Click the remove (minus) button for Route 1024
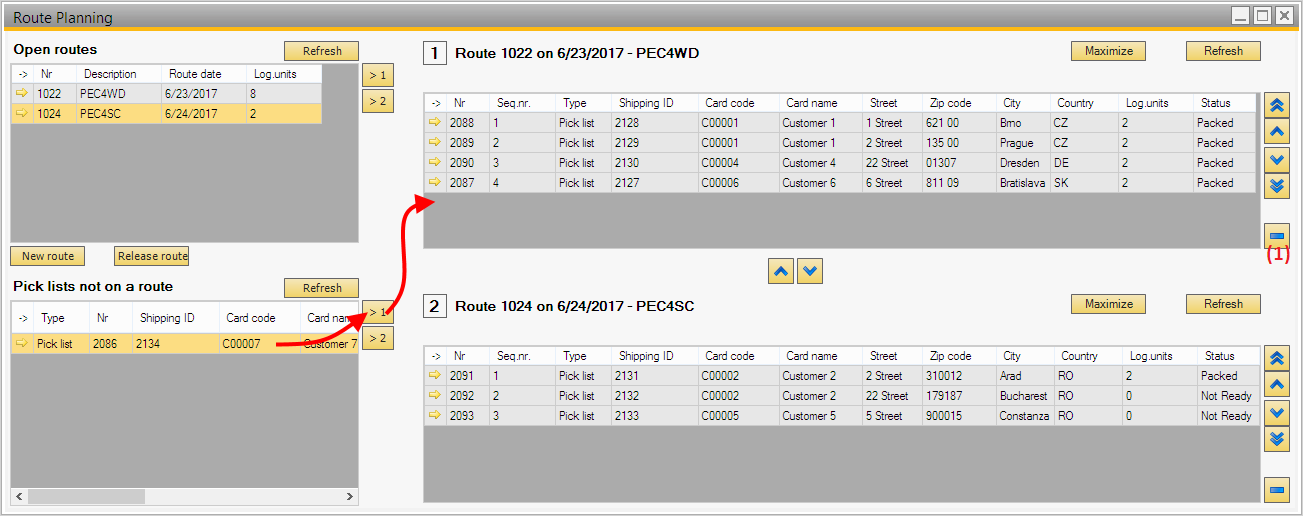 click(1276, 489)
